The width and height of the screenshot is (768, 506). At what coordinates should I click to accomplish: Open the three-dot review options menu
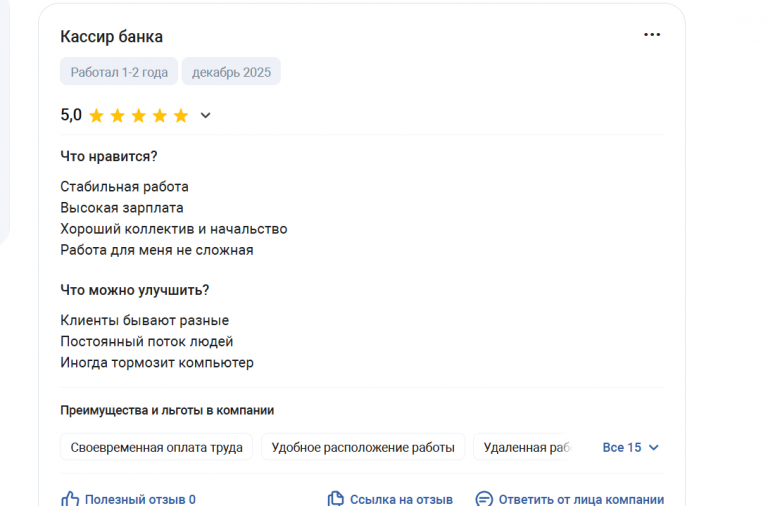[652, 35]
